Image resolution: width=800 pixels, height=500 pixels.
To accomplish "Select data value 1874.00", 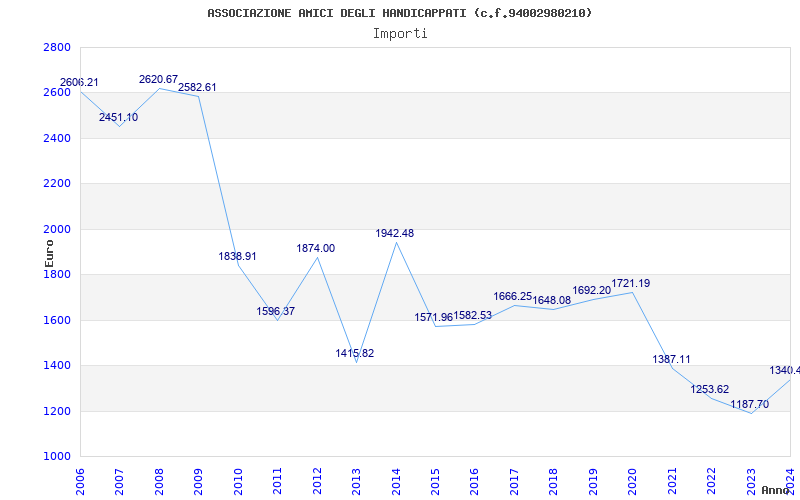I will [316, 248].
